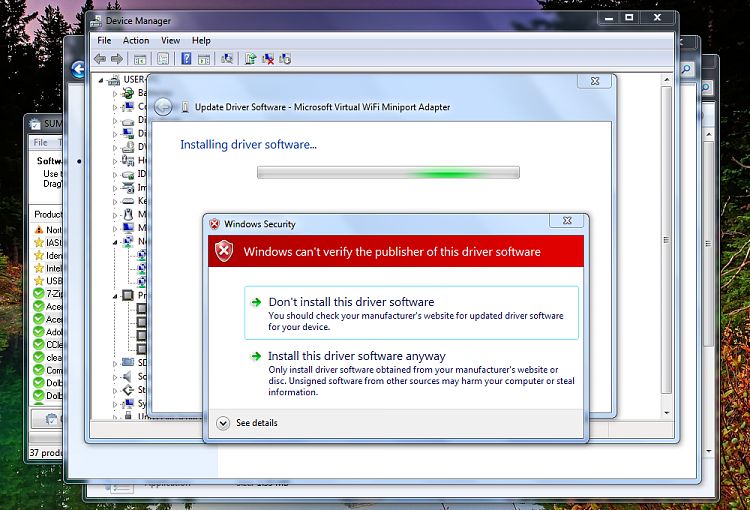This screenshot has width=750, height=510.
Task: Expand the Sound controllers tree node arrow
Action: point(115,377)
